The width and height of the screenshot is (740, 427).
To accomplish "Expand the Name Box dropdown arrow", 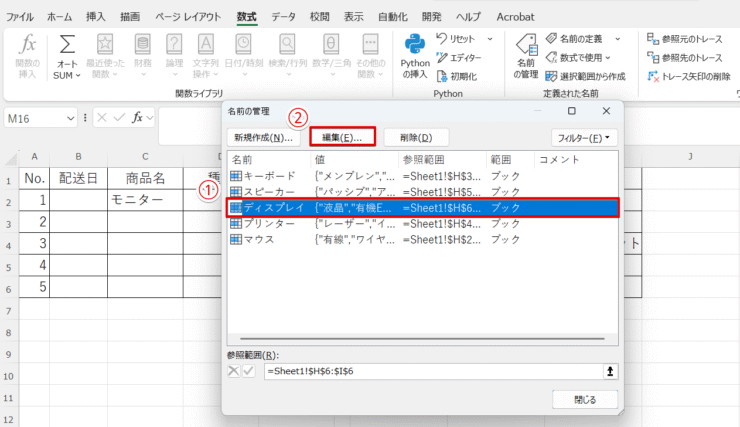I will click(x=70, y=118).
